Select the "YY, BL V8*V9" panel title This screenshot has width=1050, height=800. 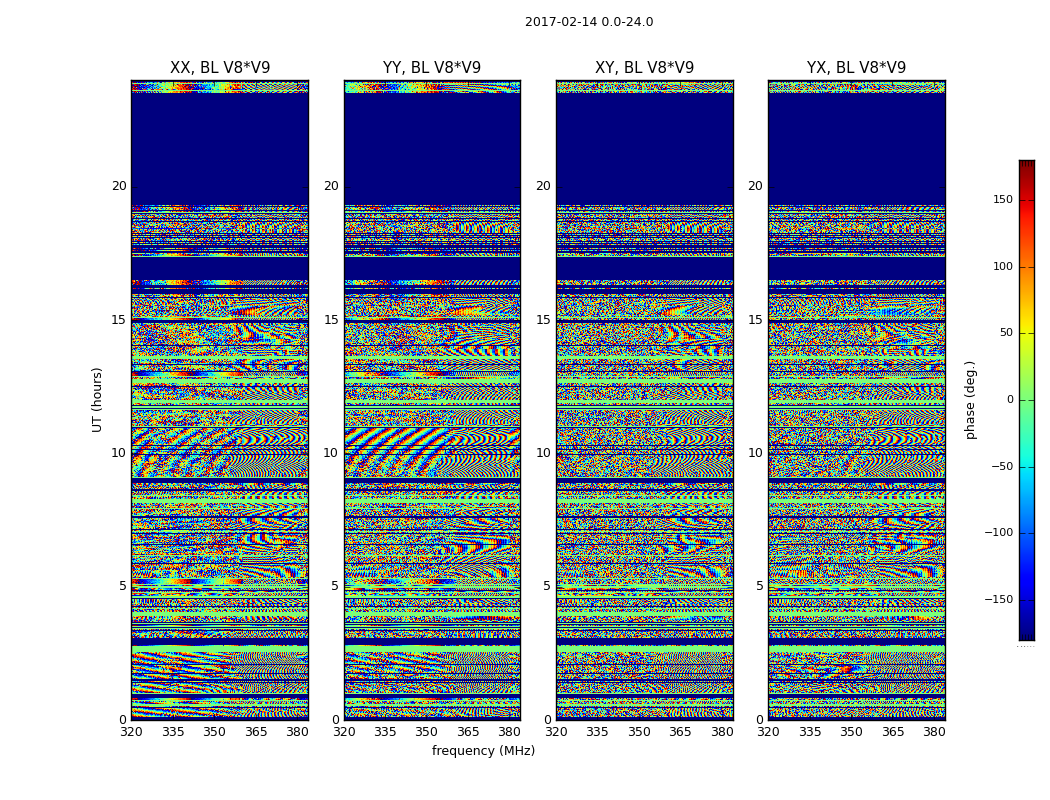[432, 68]
